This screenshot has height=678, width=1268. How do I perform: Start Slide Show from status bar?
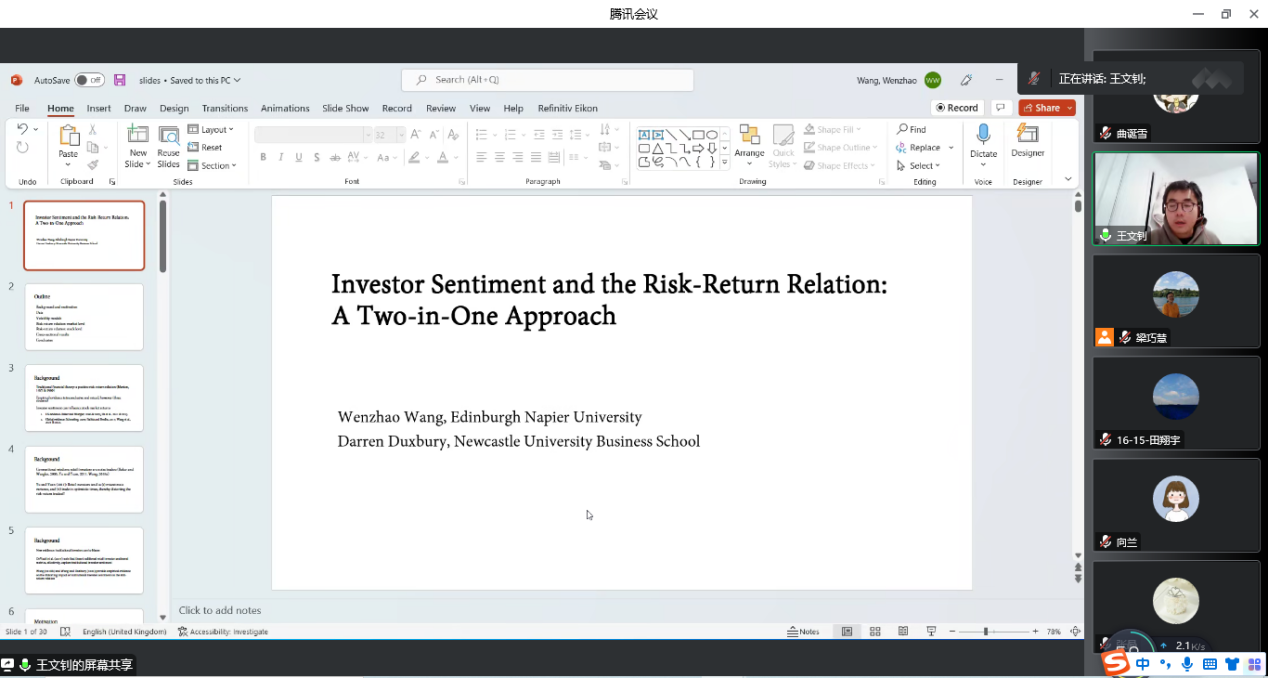(931, 632)
